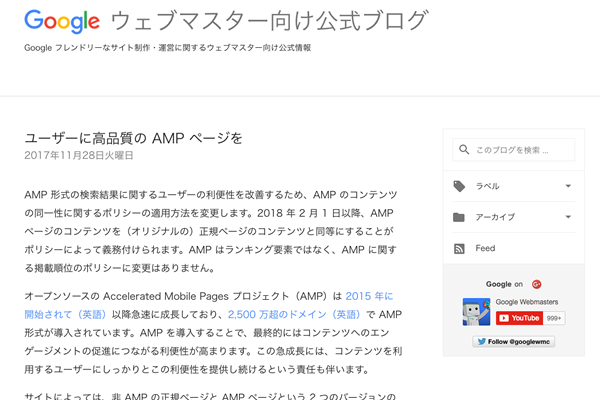Open the Feed link
The image size is (600, 400).
[x=485, y=248]
